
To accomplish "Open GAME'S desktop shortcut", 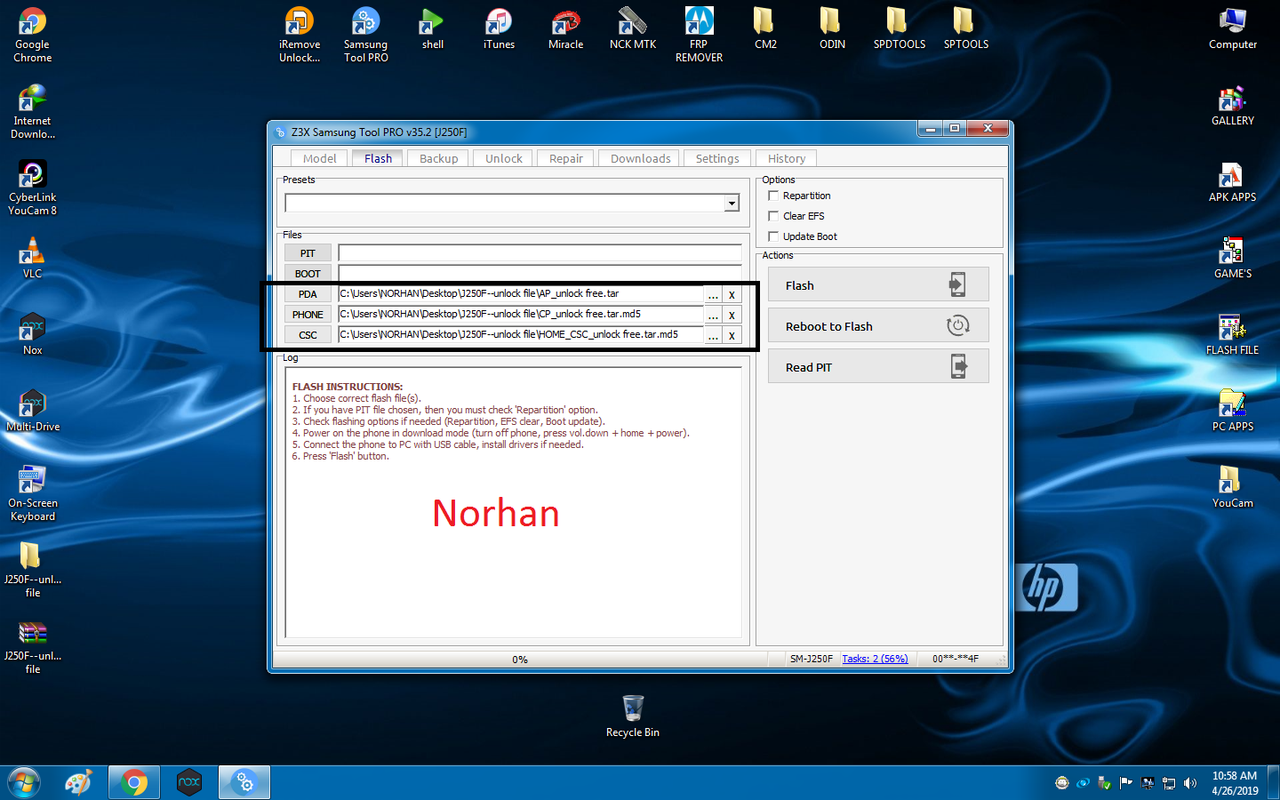I will 1232,258.
